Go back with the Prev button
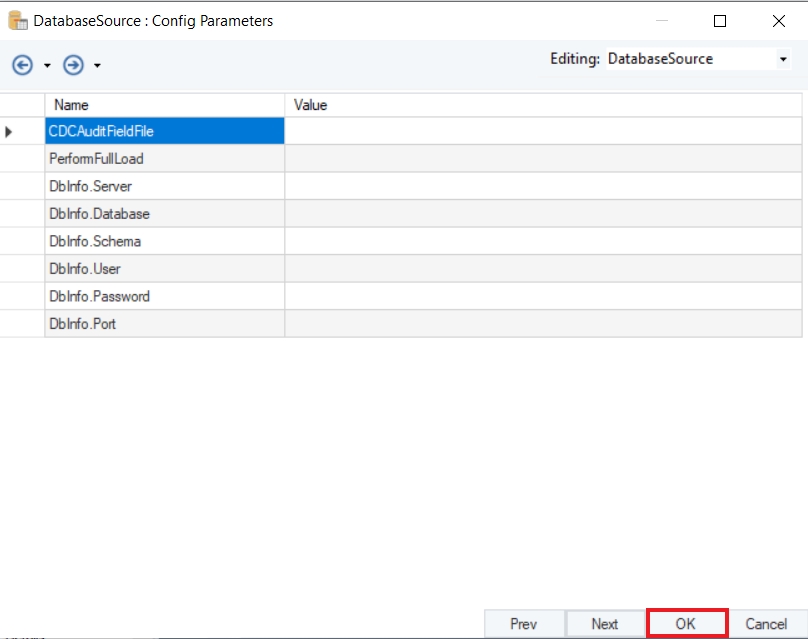 click(x=524, y=624)
